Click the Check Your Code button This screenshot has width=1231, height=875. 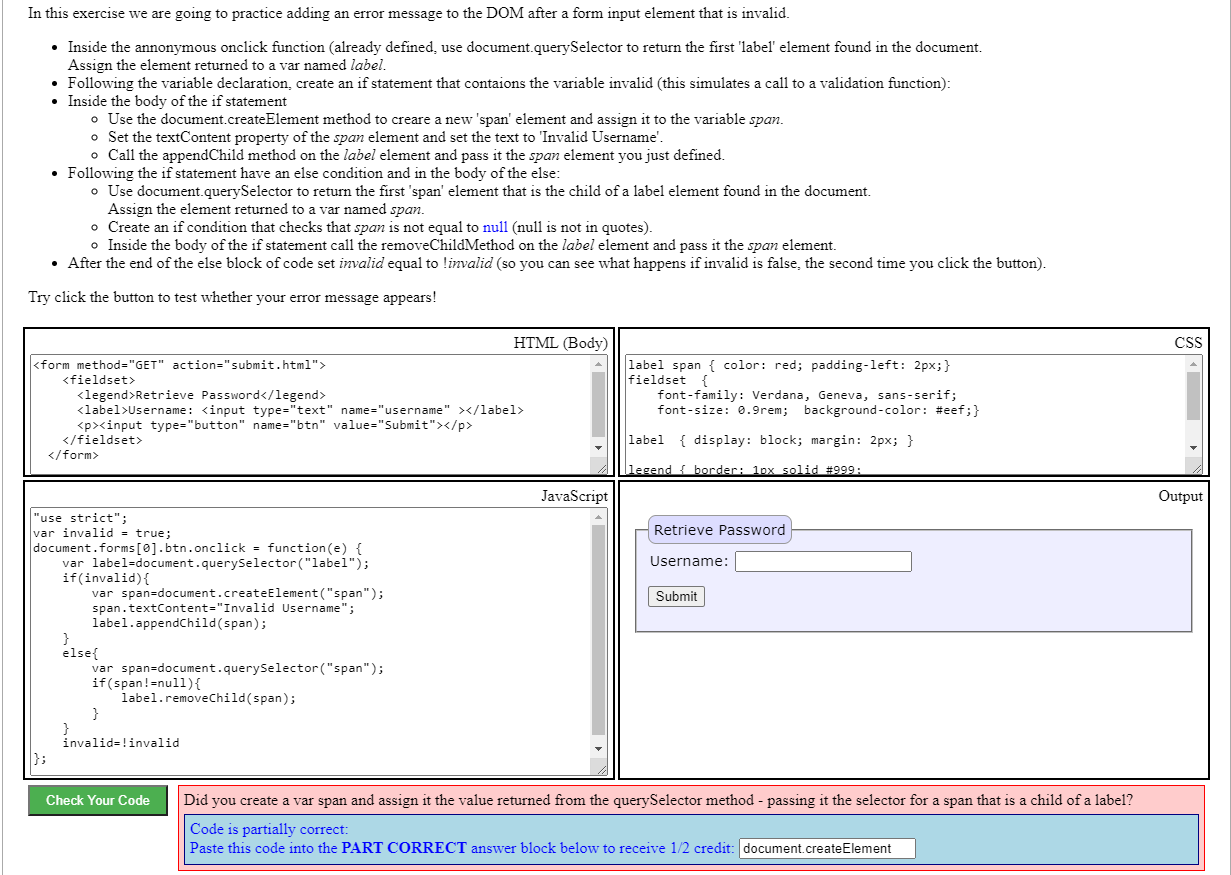click(98, 800)
